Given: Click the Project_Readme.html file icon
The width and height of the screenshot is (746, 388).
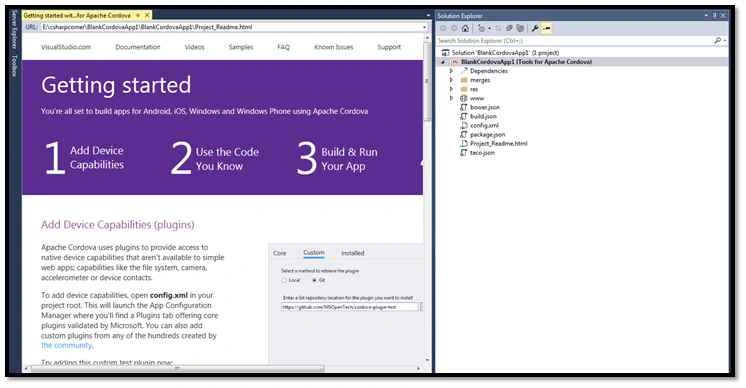Looking at the screenshot, I should (x=464, y=144).
